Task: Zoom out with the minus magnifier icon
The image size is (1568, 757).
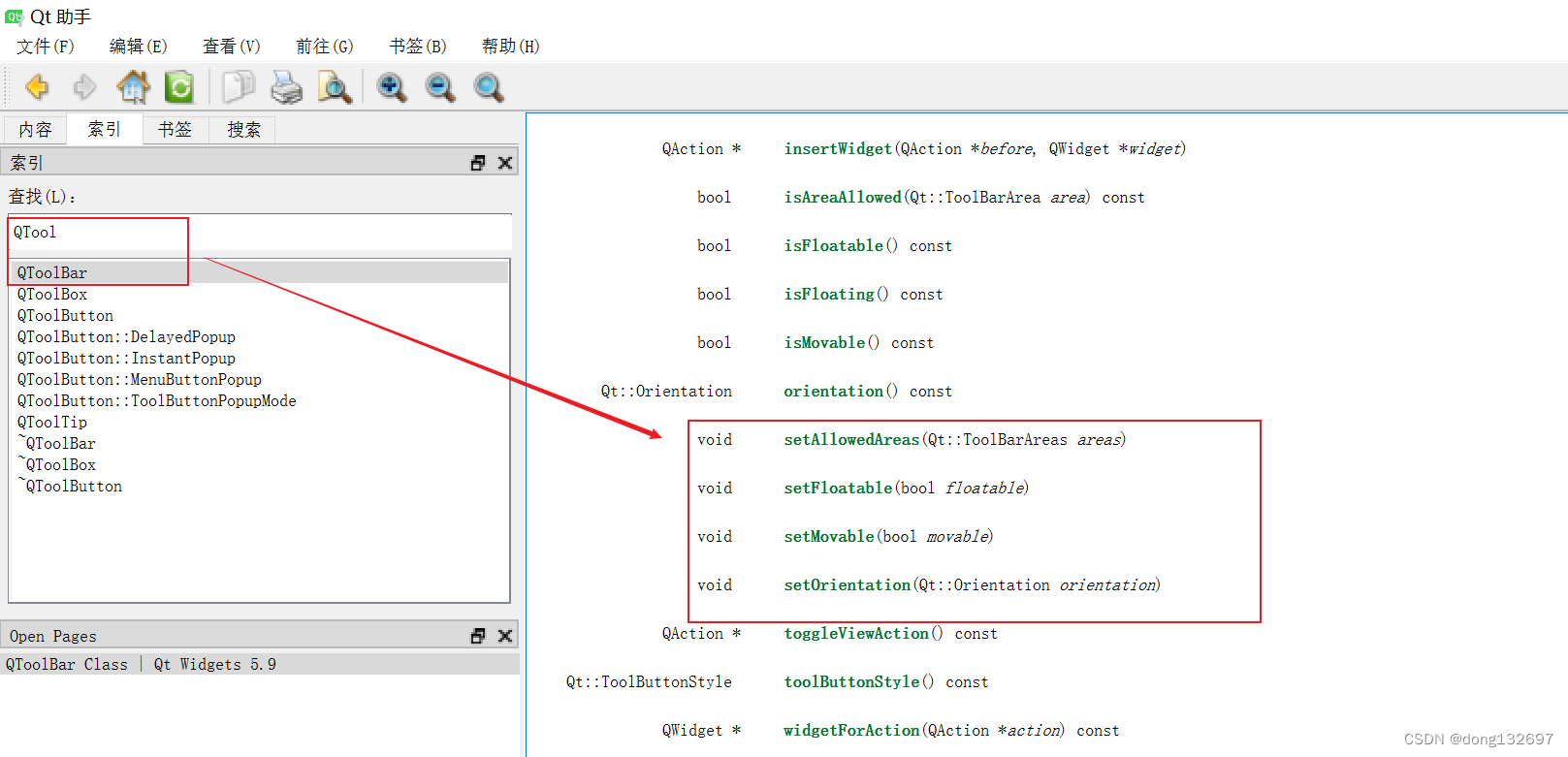Action: point(440,87)
